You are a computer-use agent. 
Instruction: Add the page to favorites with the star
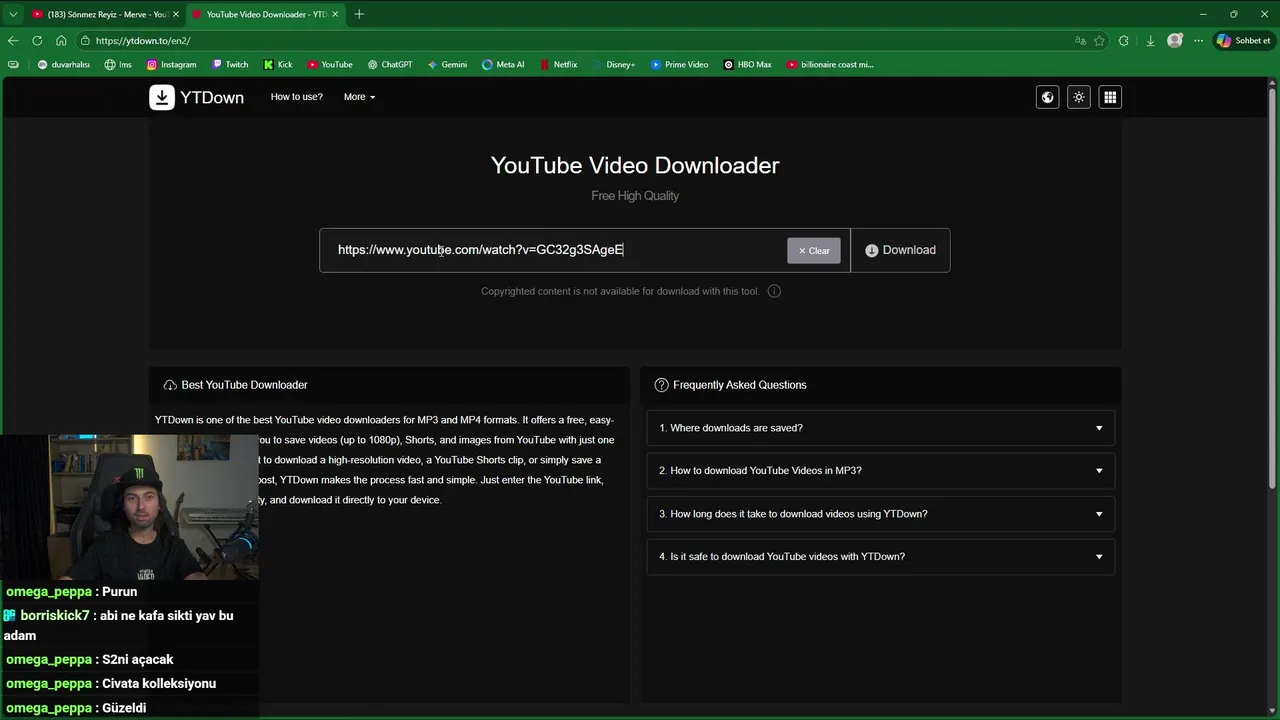click(x=1099, y=41)
